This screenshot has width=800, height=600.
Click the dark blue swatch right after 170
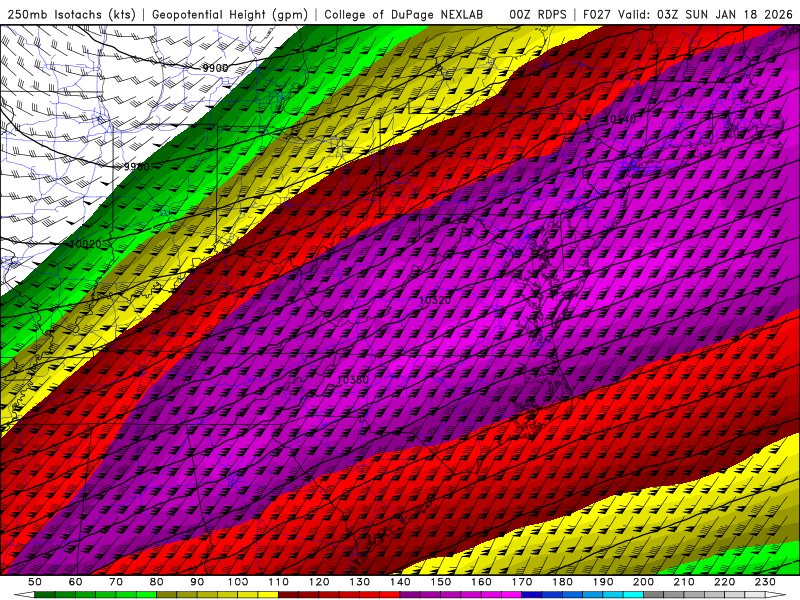coord(532,595)
